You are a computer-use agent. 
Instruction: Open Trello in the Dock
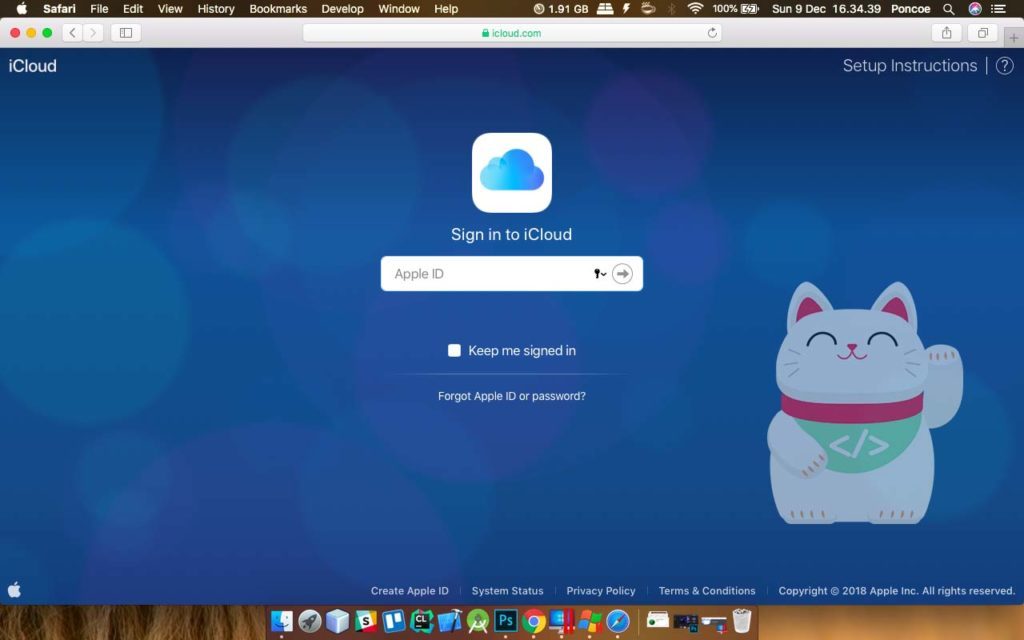(394, 621)
